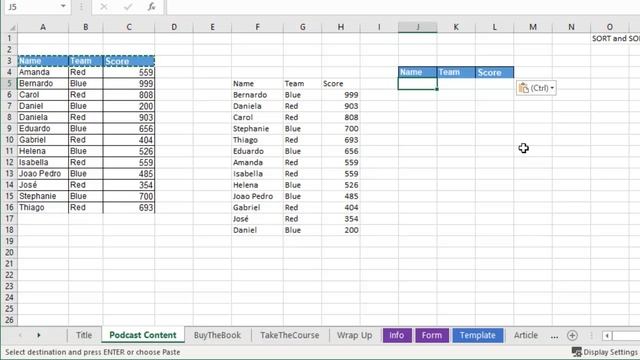
Task: Click the Insert Function fx icon
Action: coord(151,7)
